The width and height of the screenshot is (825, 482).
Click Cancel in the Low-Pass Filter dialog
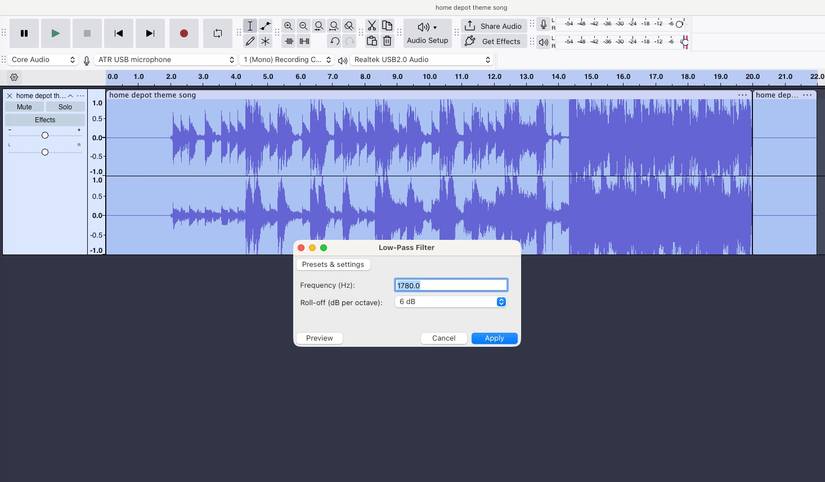pyautogui.click(x=444, y=338)
